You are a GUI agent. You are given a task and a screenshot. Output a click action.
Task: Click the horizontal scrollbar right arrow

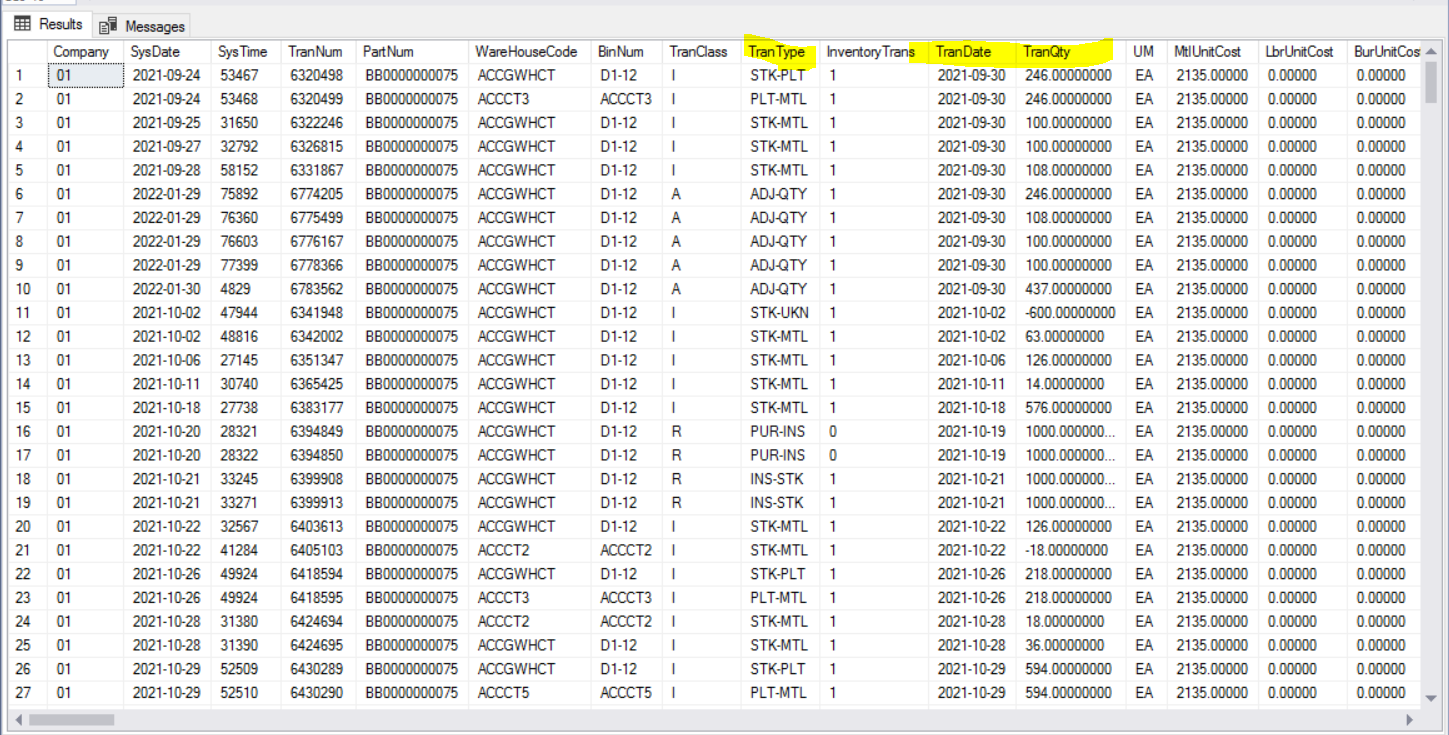[x=1410, y=719]
